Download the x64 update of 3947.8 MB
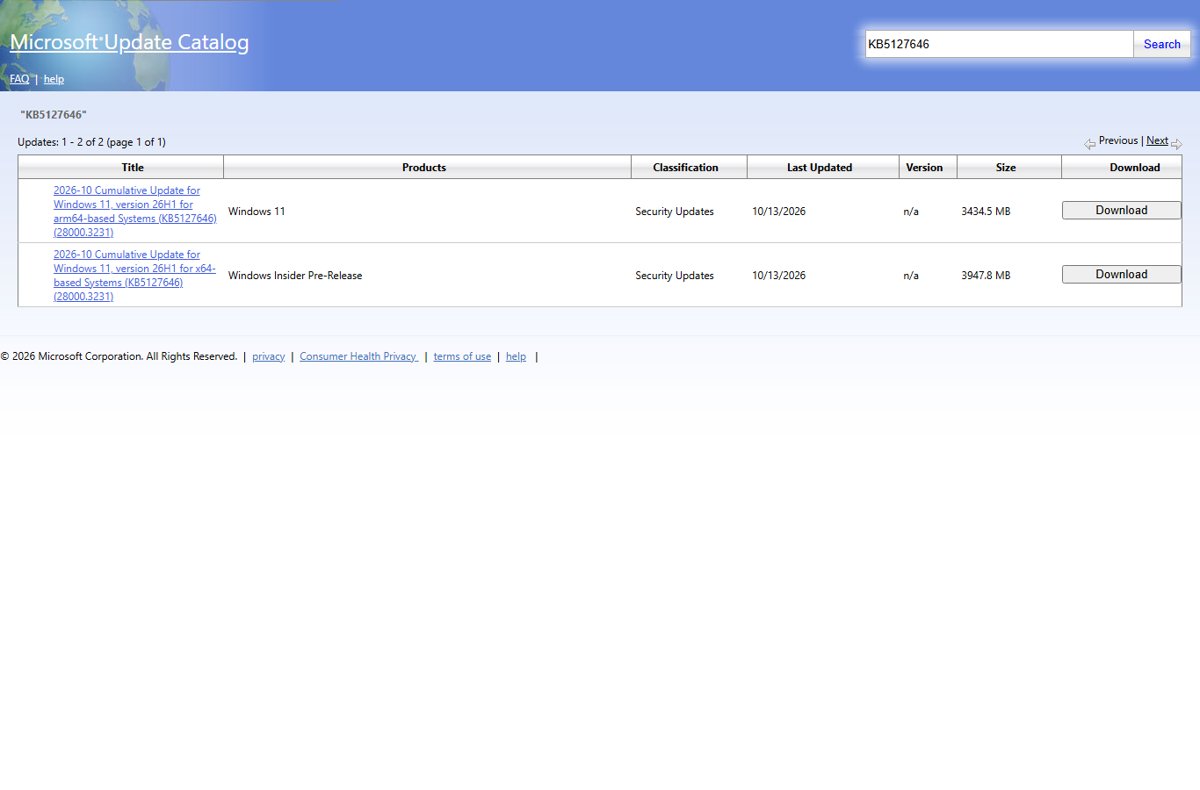This screenshot has width=1200, height=790. tap(1121, 274)
